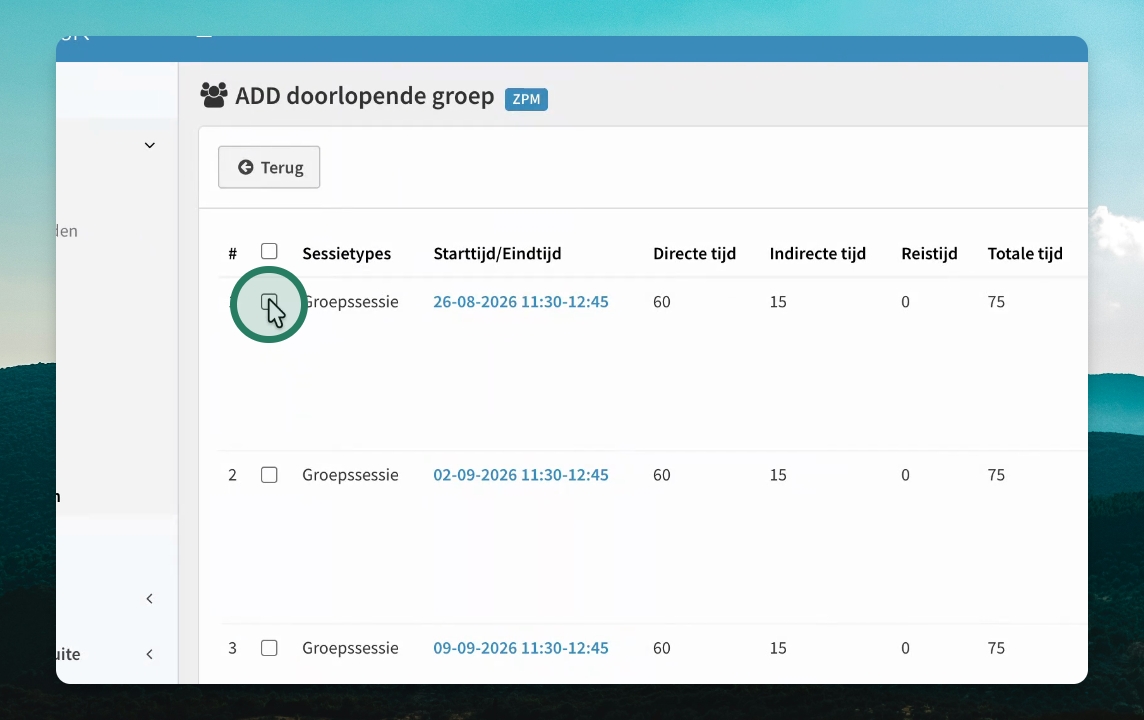The height and width of the screenshot is (720, 1144).
Task: Collapse the sidebar section with down chevron
Action: (150, 145)
